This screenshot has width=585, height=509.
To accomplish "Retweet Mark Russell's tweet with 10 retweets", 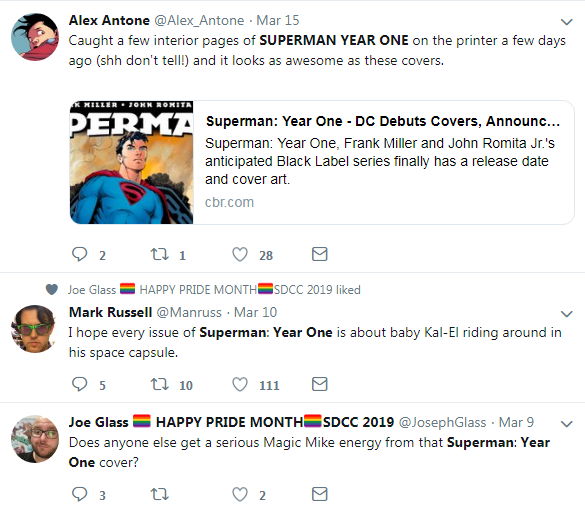I will pyautogui.click(x=160, y=384).
